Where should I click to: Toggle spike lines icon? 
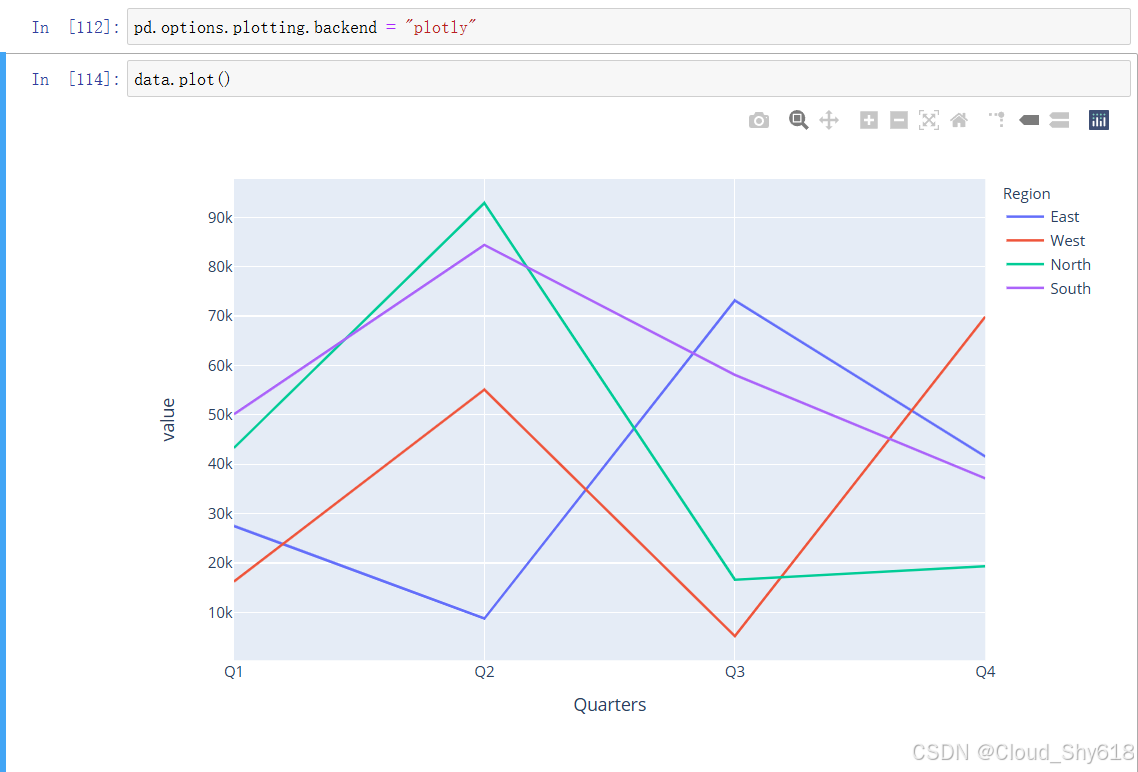(x=996, y=120)
